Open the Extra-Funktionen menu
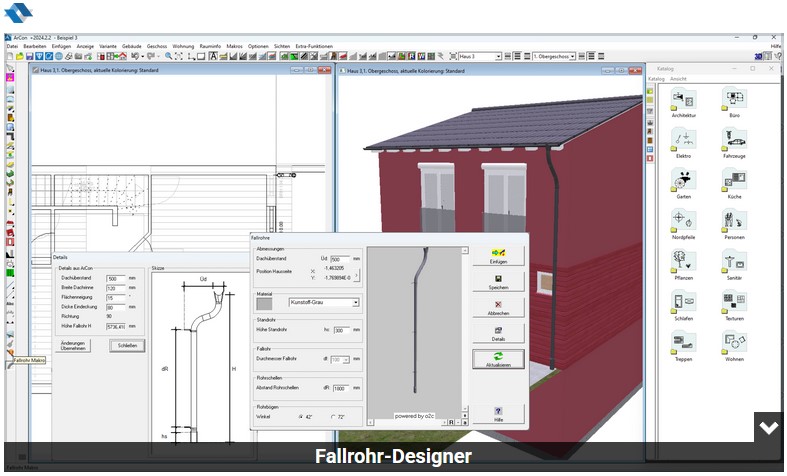This screenshot has width=787, height=476. coord(314,46)
